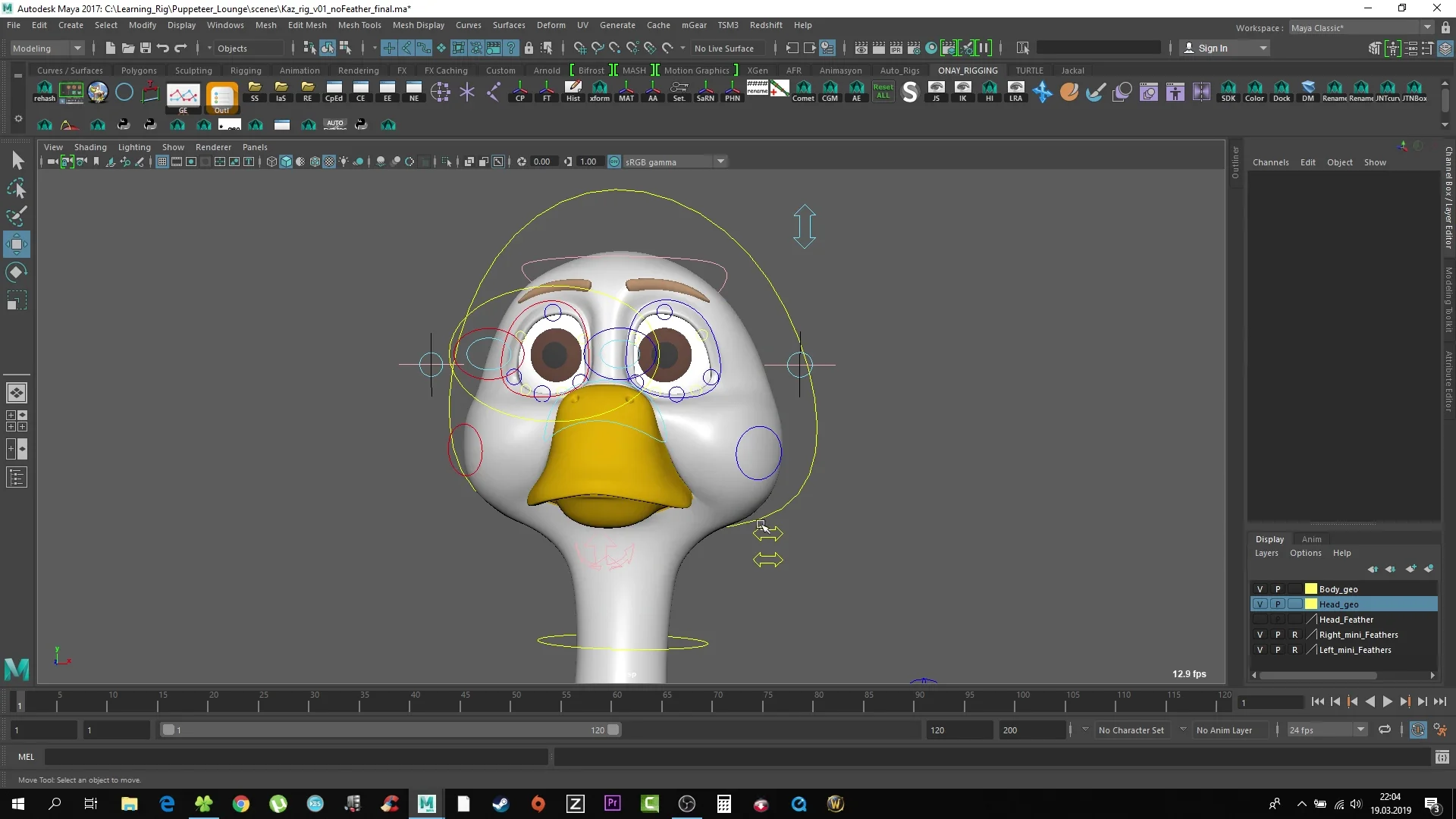The width and height of the screenshot is (1456, 819).
Task: Click the Hist shelf icon
Action: point(573,92)
